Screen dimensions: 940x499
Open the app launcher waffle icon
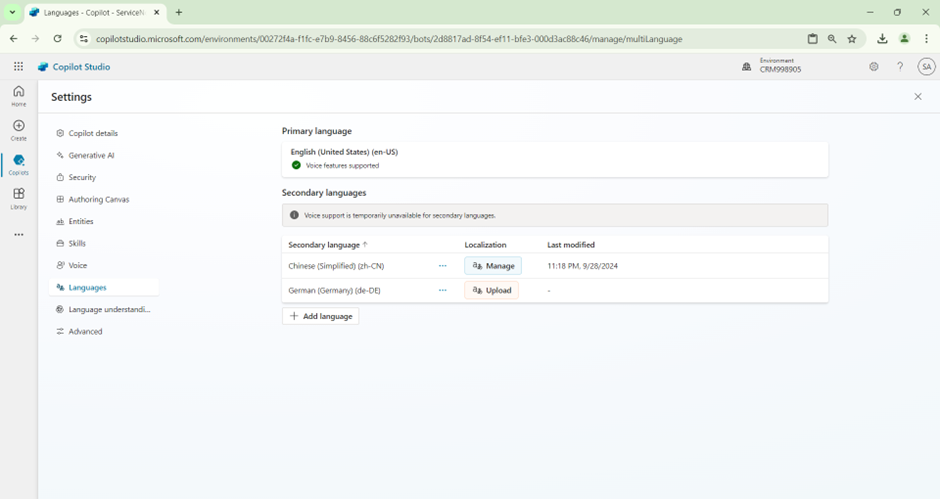point(18,67)
